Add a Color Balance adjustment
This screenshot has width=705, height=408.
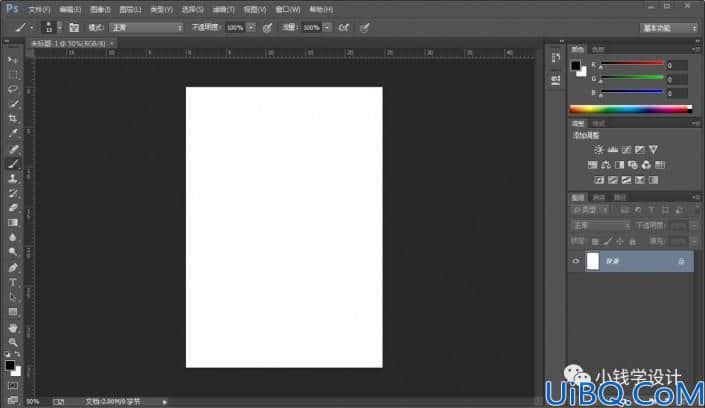coord(606,165)
